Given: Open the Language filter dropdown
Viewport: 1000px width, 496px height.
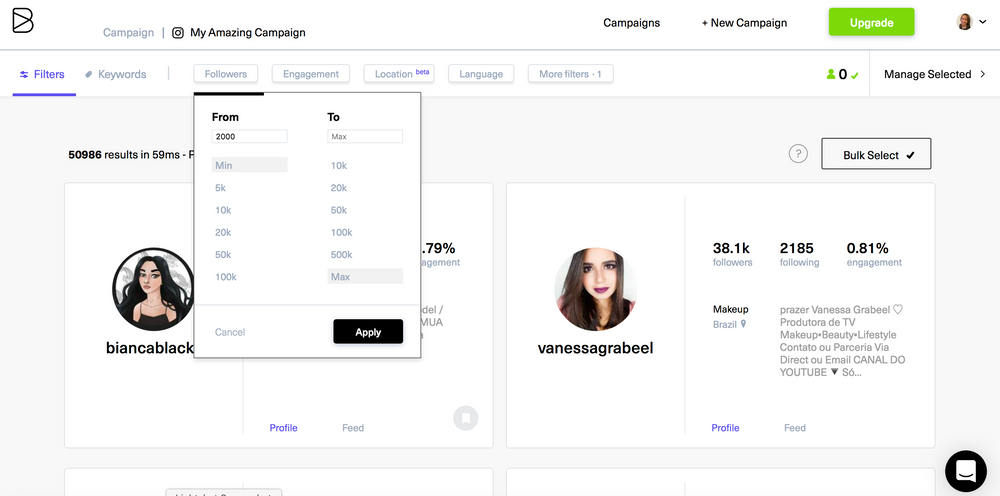Looking at the screenshot, I should 481,74.
